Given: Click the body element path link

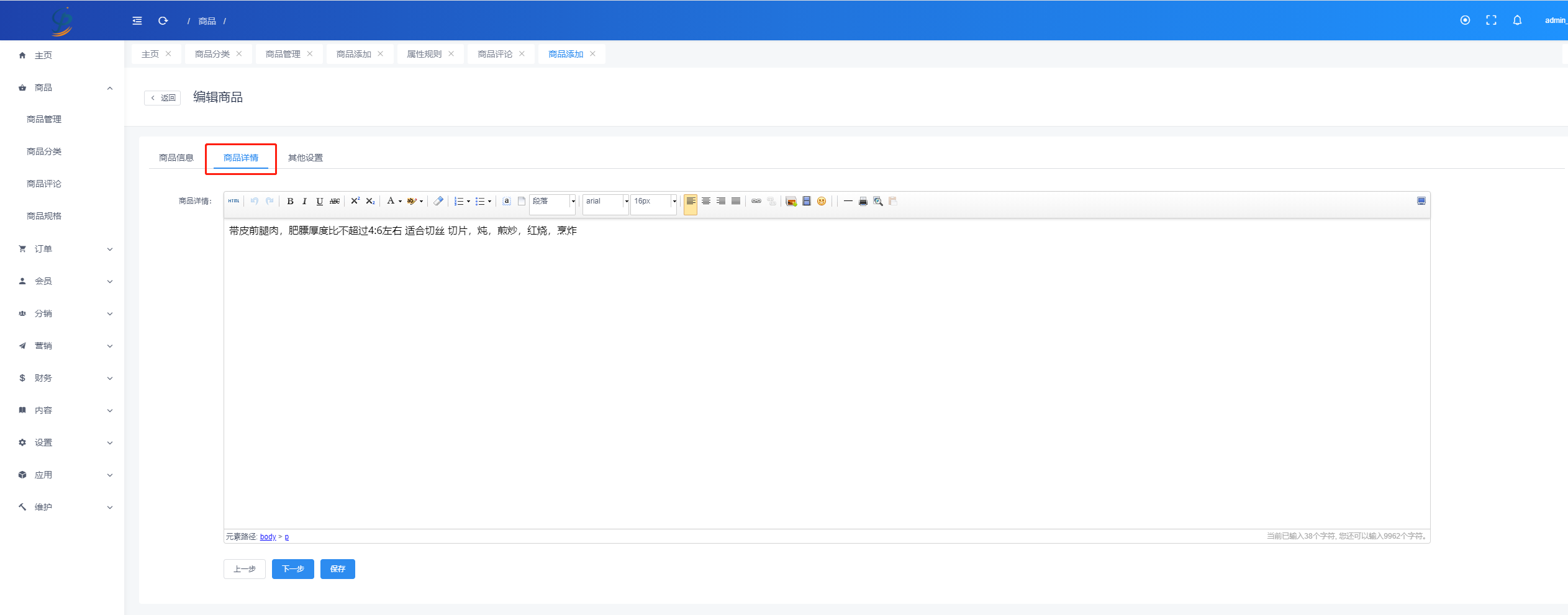Looking at the screenshot, I should [268, 537].
